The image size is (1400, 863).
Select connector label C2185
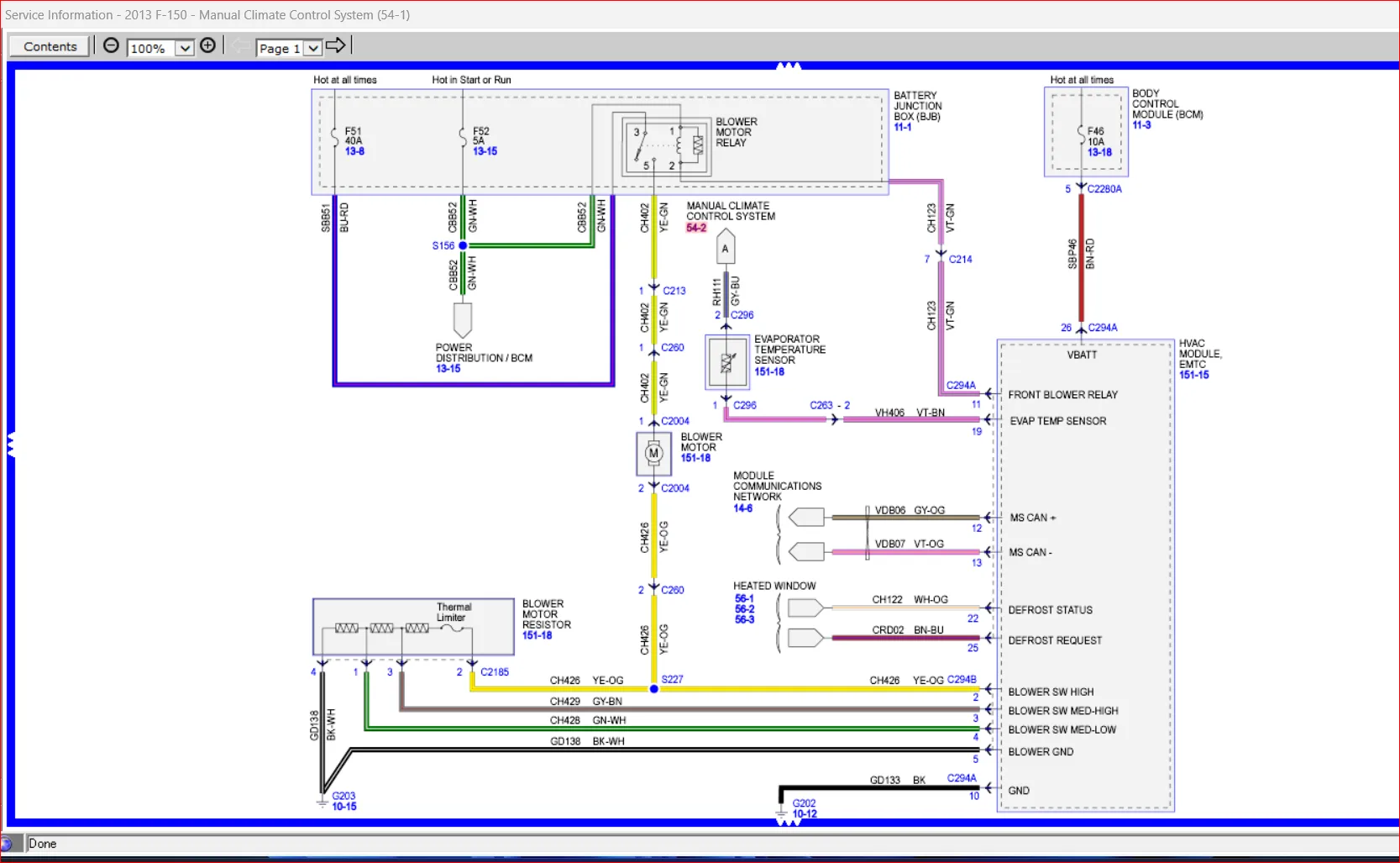[495, 672]
